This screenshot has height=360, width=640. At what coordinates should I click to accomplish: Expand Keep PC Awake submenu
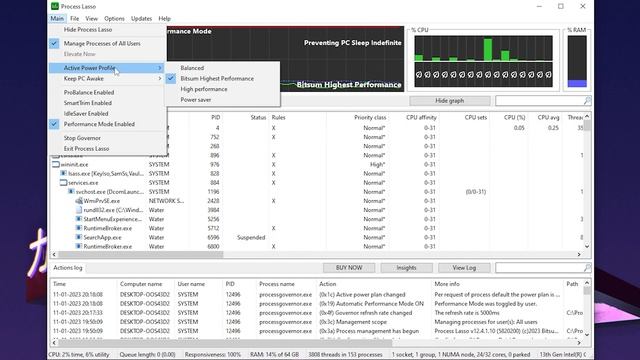coord(107,78)
